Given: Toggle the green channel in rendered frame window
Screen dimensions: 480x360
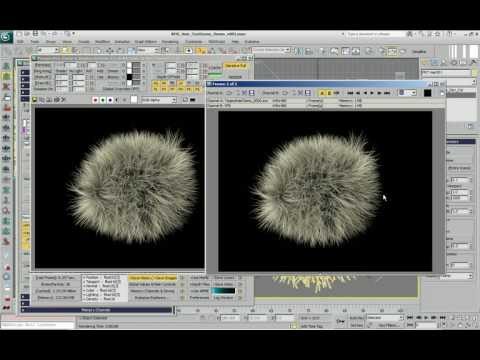Looking at the screenshot, I should point(103,100).
